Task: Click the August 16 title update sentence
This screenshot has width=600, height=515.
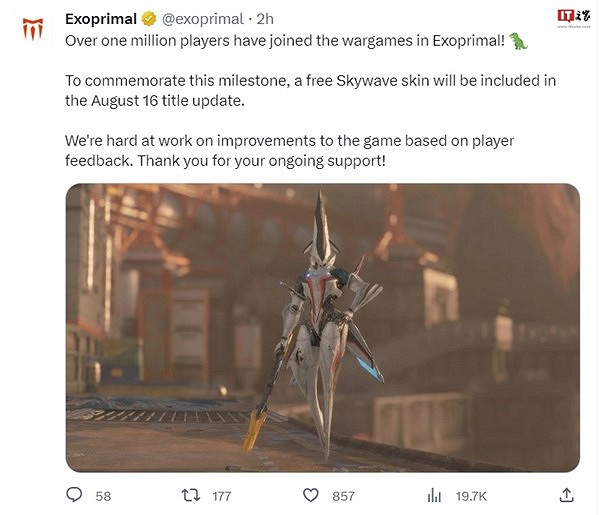Action: [x=310, y=91]
